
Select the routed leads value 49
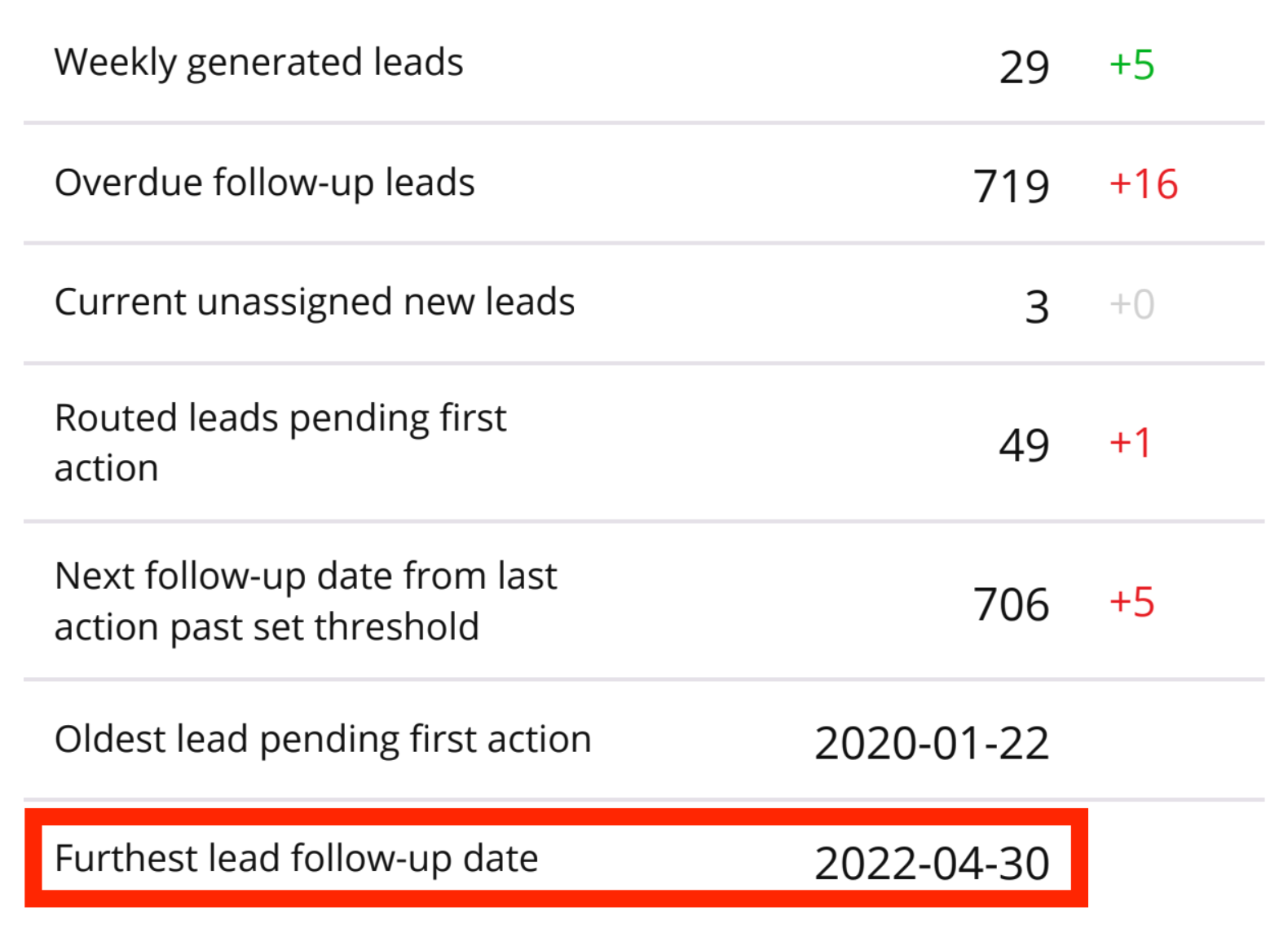pyautogui.click(x=1024, y=445)
